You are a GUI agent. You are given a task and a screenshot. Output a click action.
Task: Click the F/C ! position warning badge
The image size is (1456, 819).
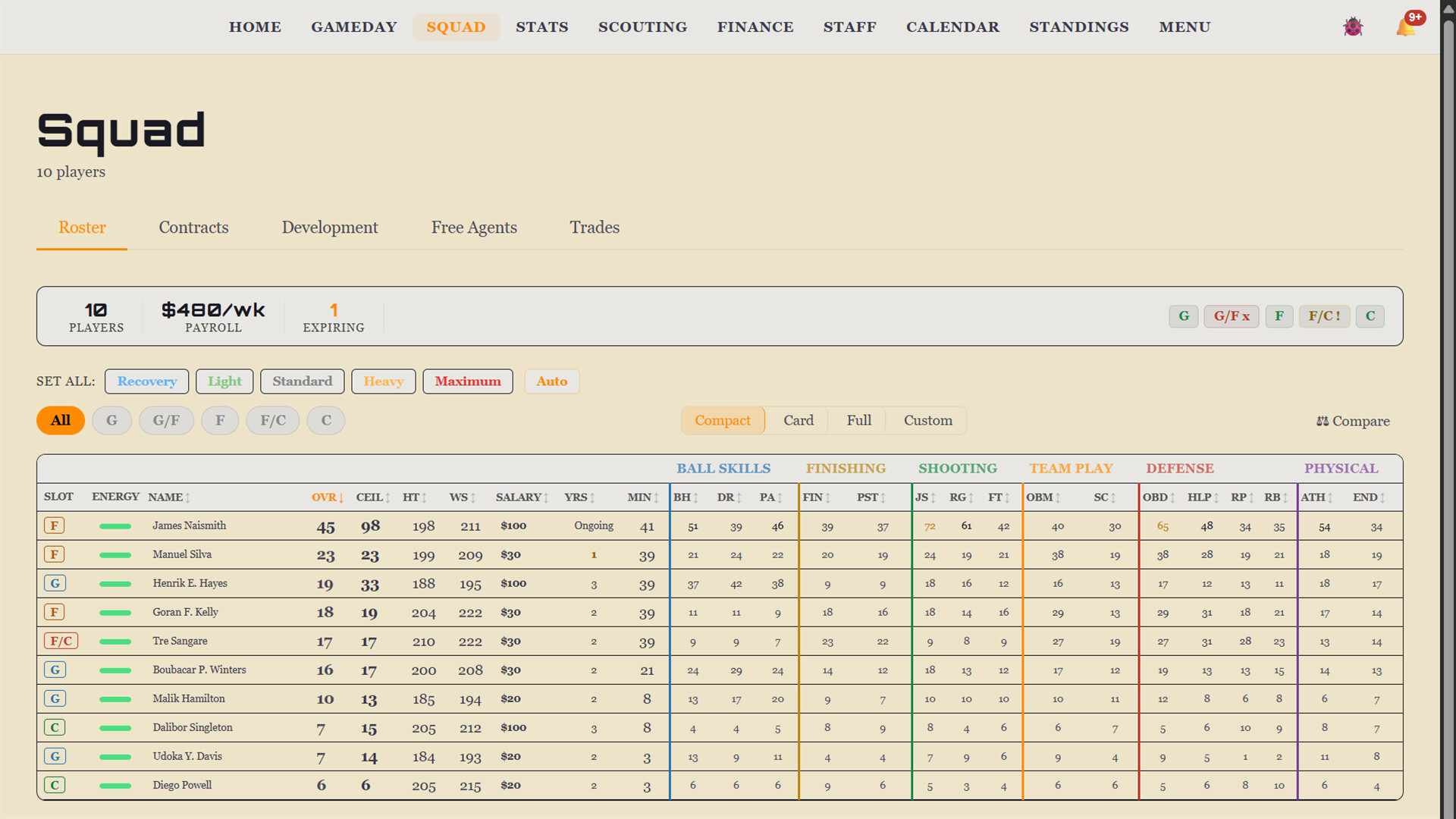tap(1324, 316)
